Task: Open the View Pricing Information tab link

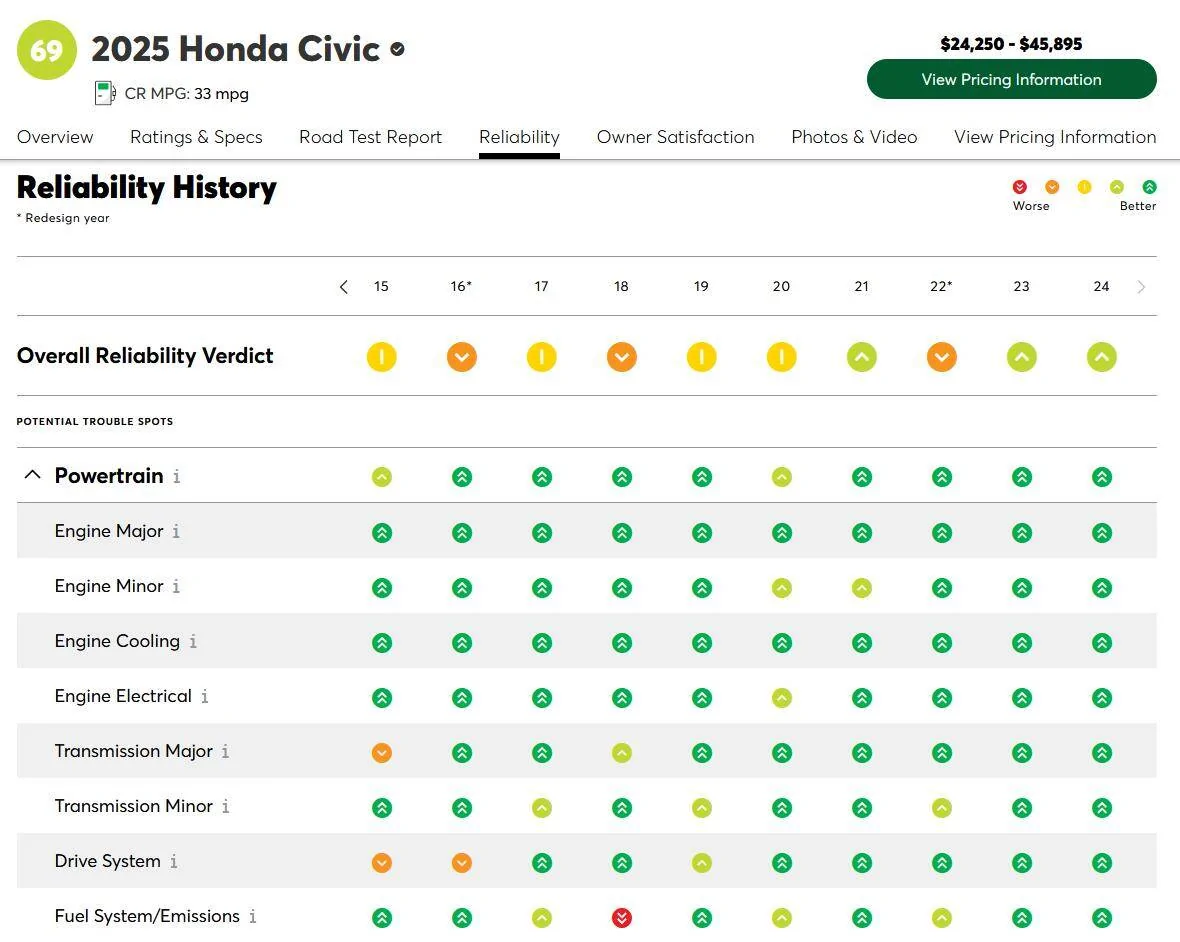Action: [1055, 137]
